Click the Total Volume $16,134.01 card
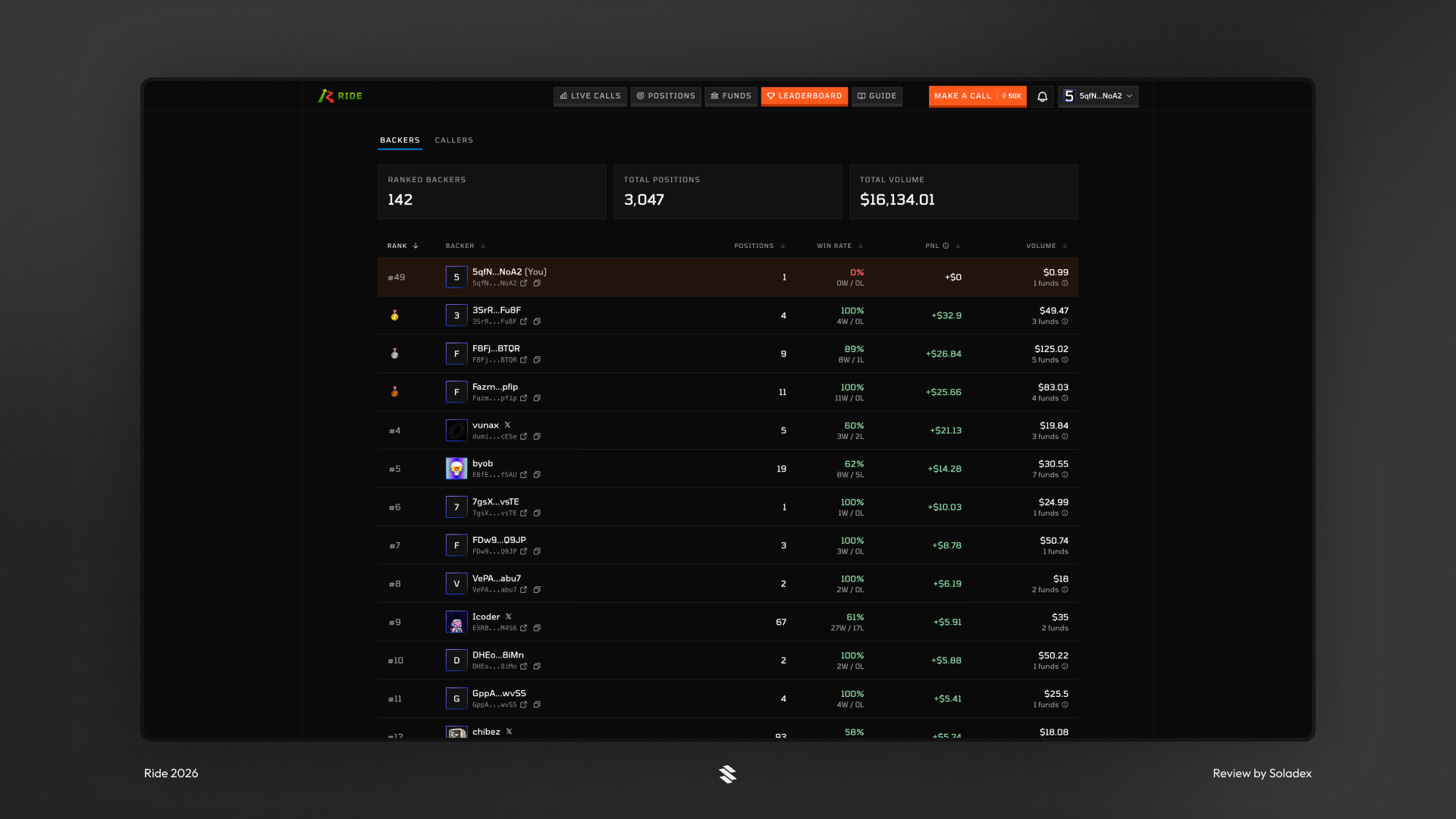 pyautogui.click(x=964, y=192)
